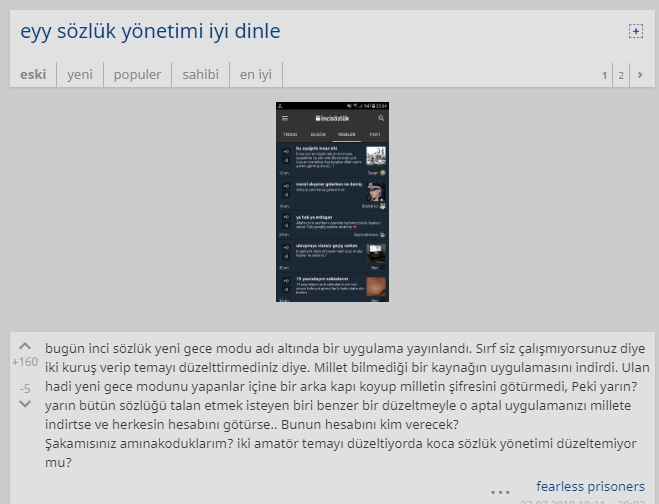Click the +160 upvote count
The width and height of the screenshot is (659, 504).
25,362
